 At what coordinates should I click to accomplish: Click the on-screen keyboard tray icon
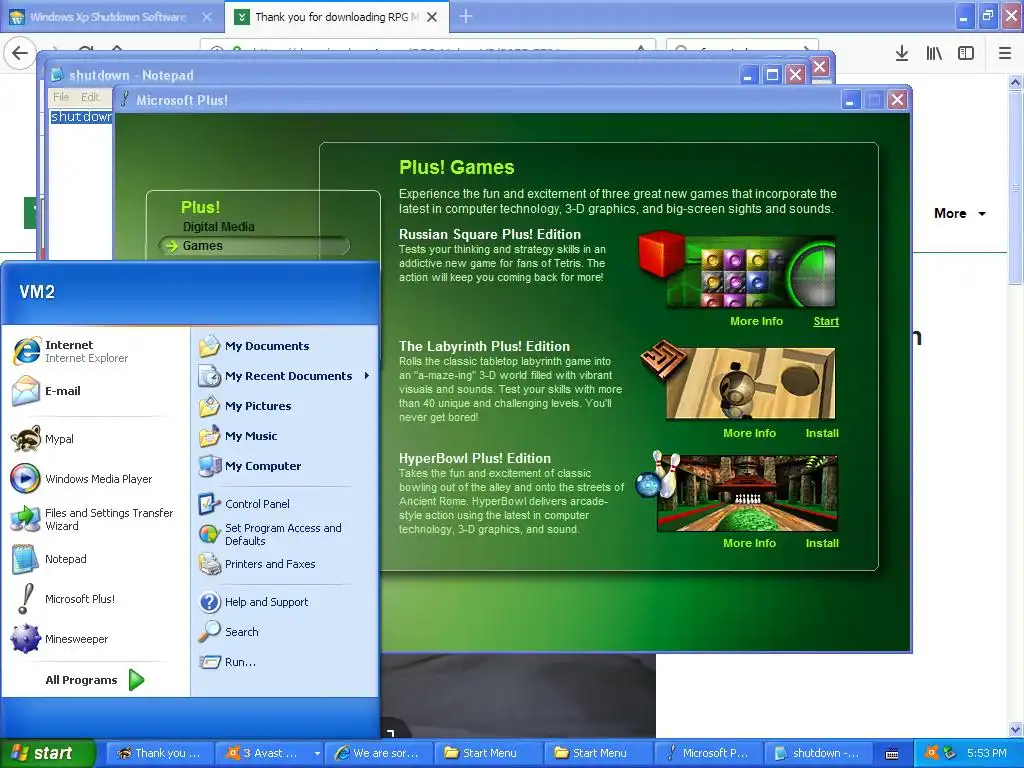[x=892, y=754]
